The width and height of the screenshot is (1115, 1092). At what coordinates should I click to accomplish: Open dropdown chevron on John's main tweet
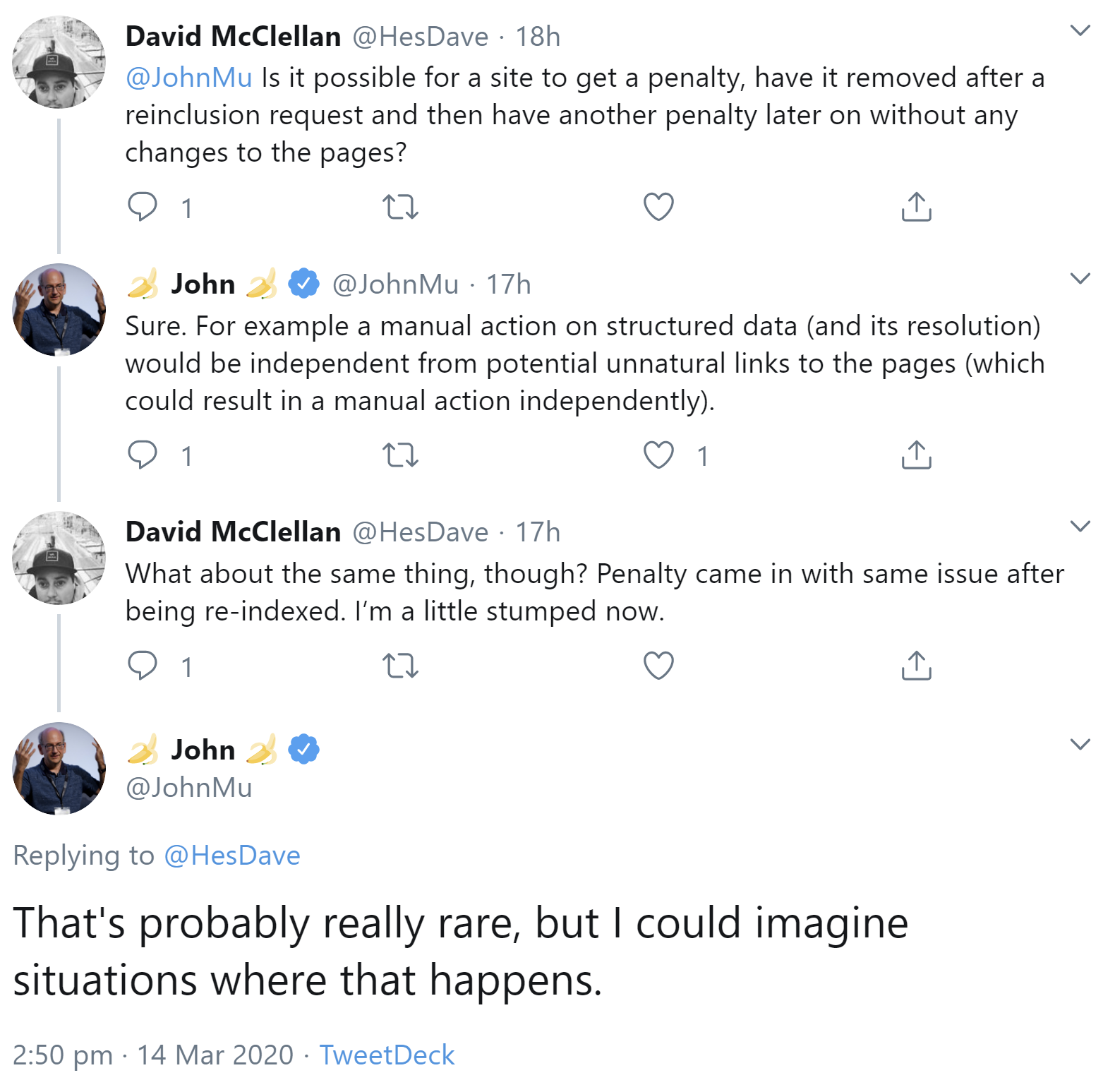[x=1080, y=744]
